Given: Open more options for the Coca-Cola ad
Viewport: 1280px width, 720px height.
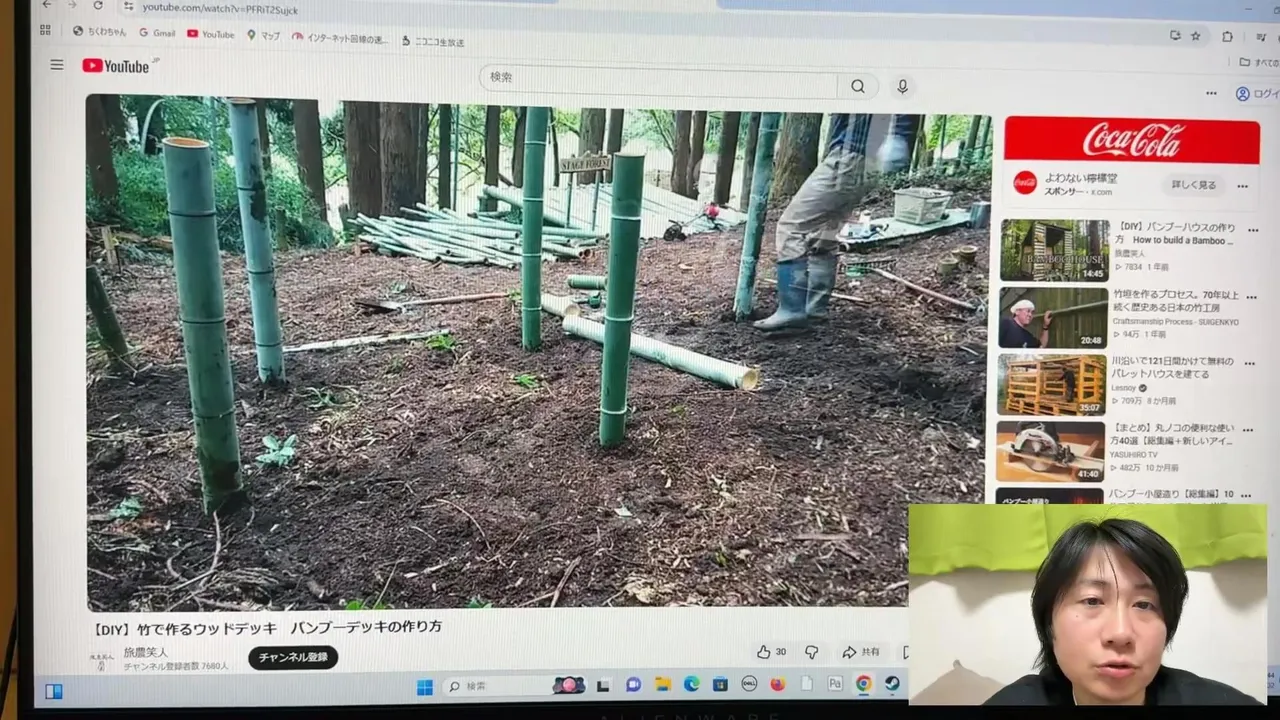Looking at the screenshot, I should click(x=1243, y=186).
